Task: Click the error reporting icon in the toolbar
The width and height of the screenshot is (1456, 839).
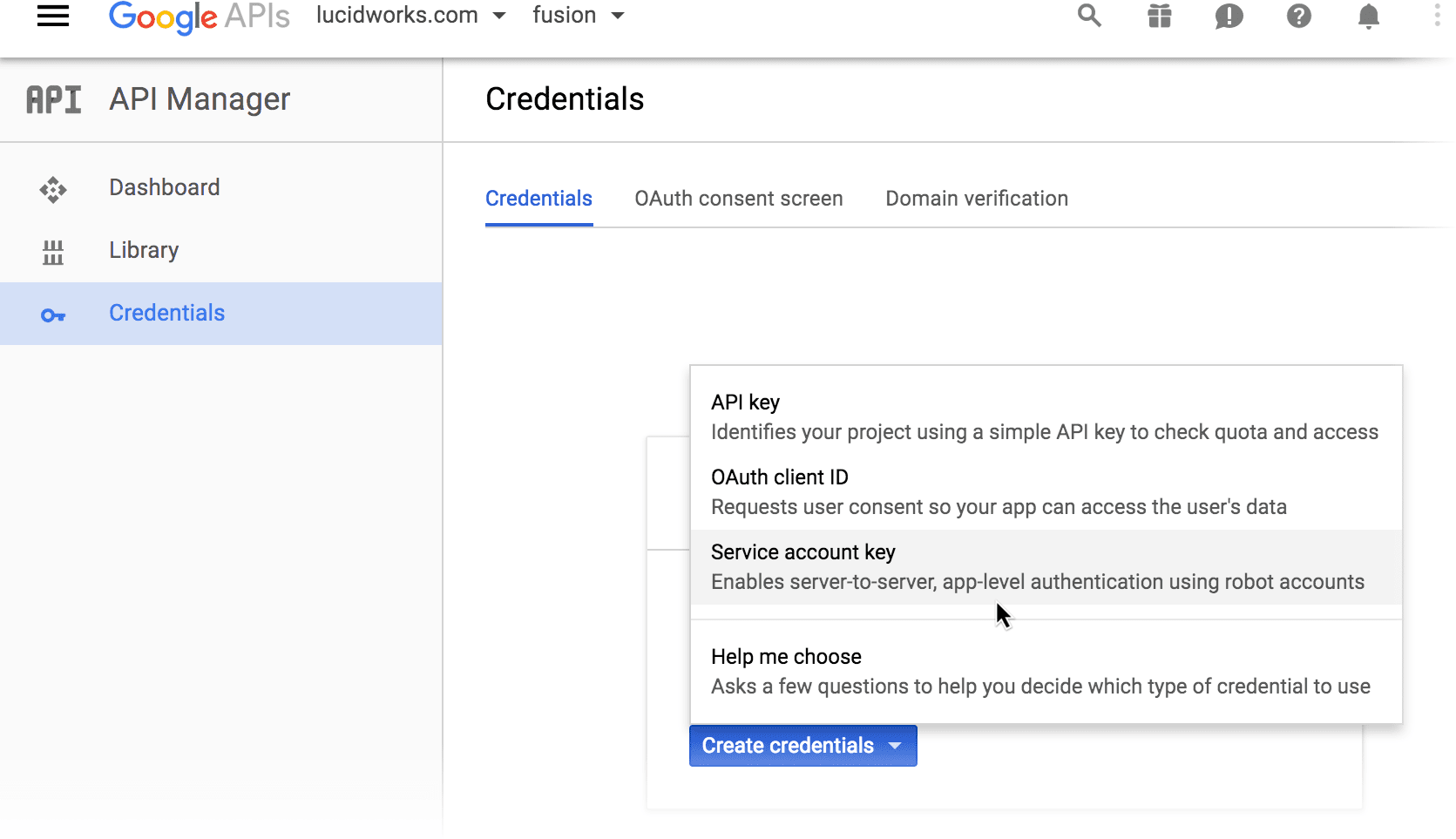Action: pyautogui.click(x=1229, y=16)
